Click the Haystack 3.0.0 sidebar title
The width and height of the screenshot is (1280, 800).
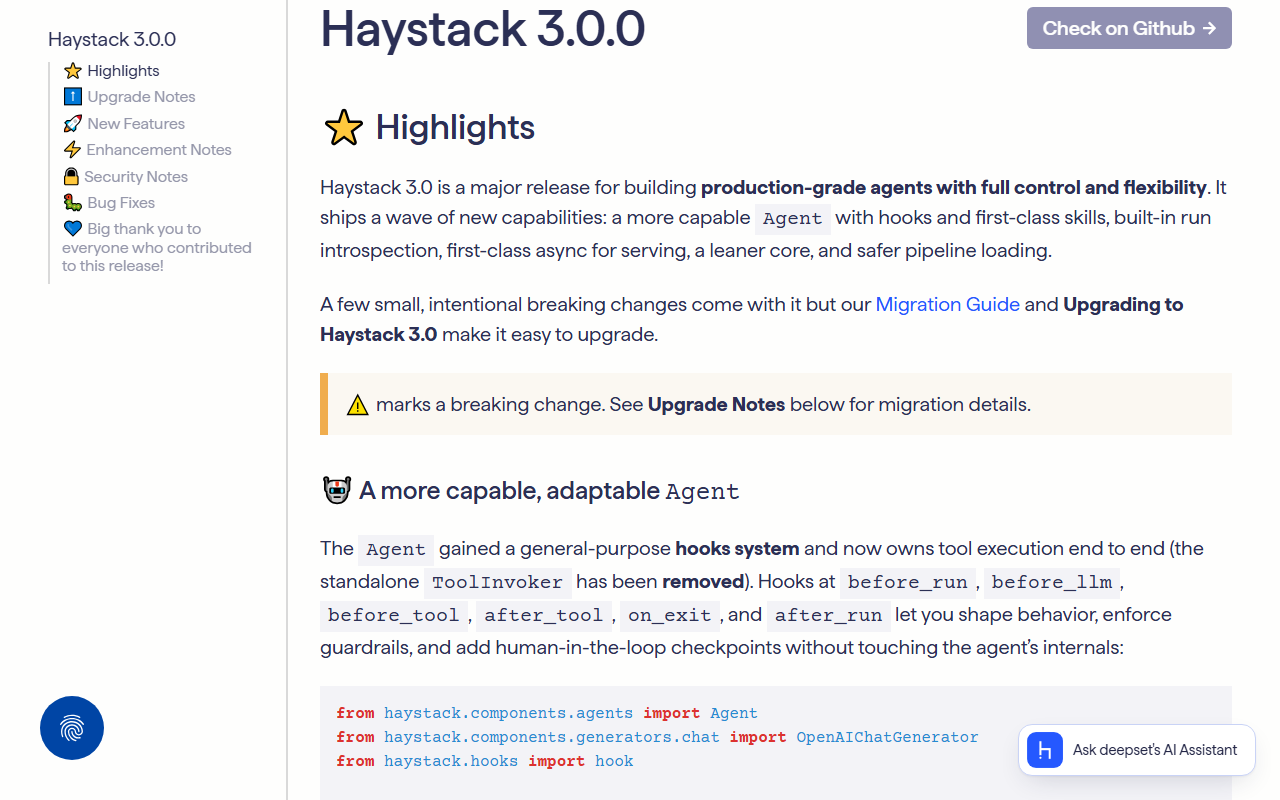(112, 39)
